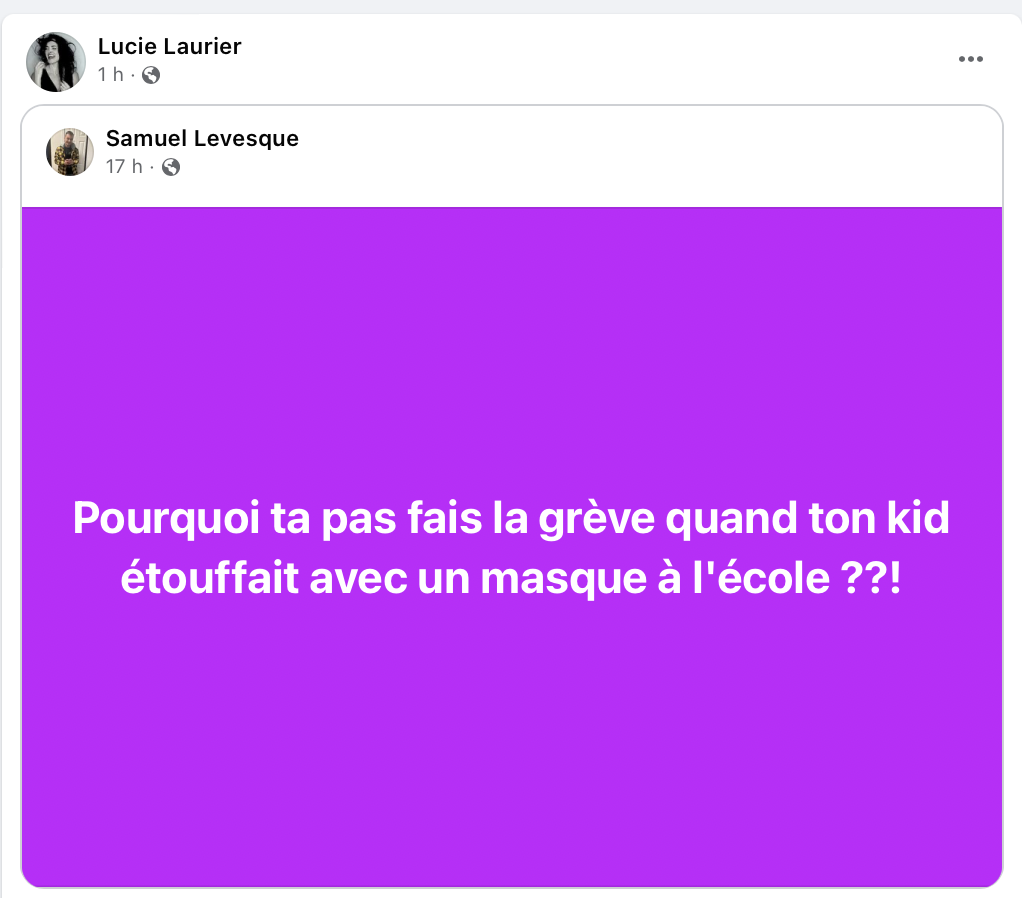The image size is (1022, 898).
Task: Click the Public globe icon beside 17 h
Action: coord(171,167)
